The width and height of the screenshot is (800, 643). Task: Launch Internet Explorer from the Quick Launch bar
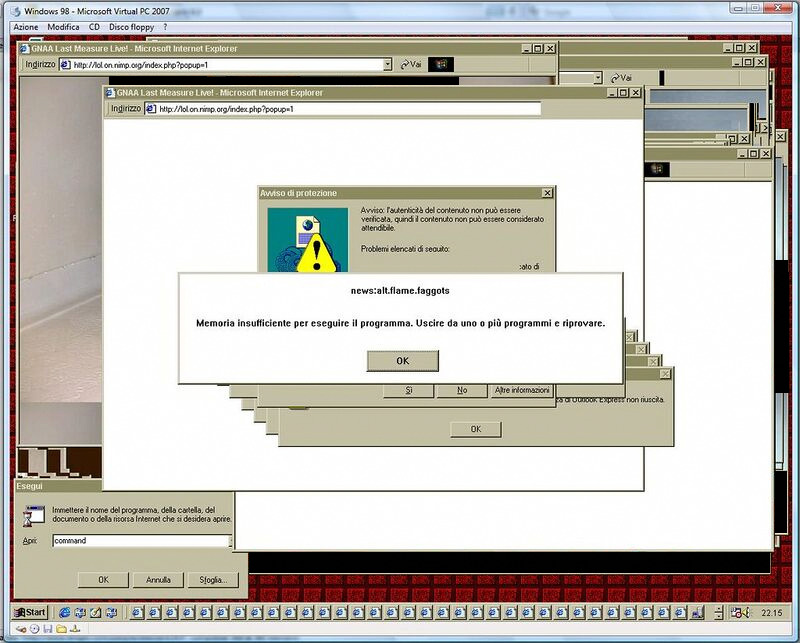[x=64, y=612]
